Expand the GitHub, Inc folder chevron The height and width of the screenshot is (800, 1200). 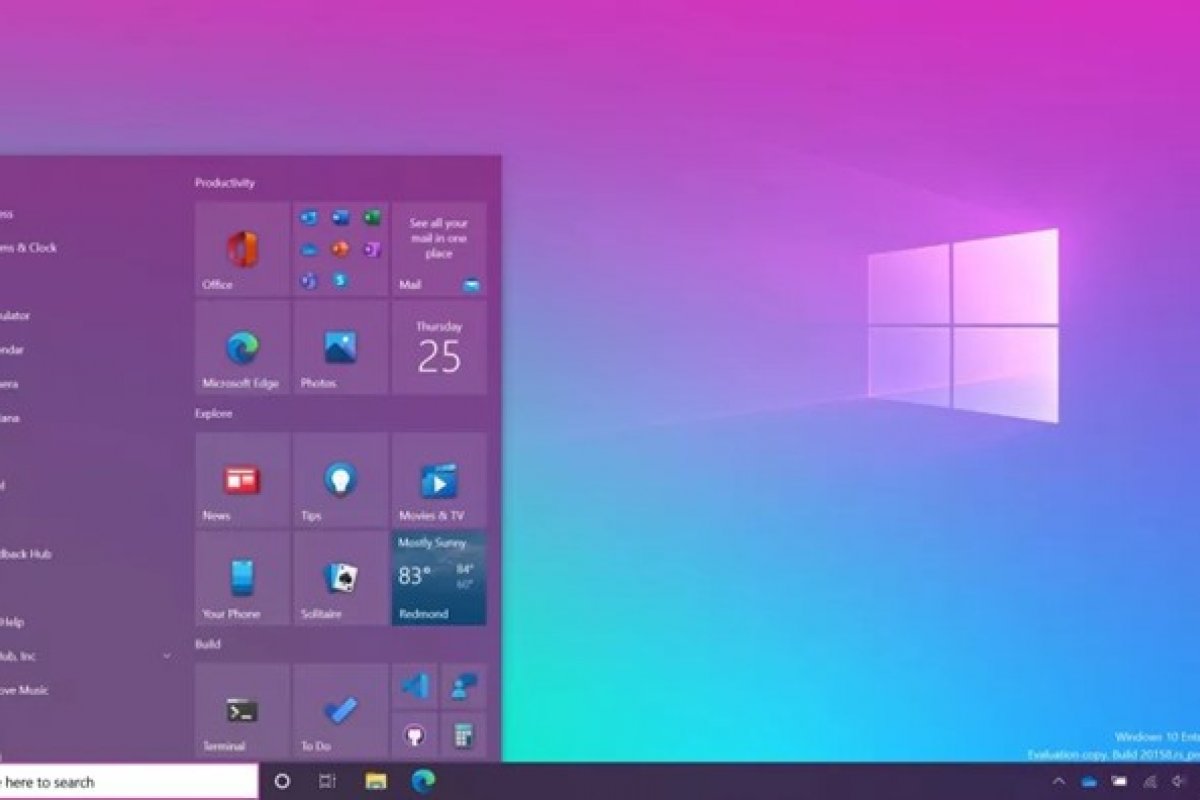coord(166,656)
